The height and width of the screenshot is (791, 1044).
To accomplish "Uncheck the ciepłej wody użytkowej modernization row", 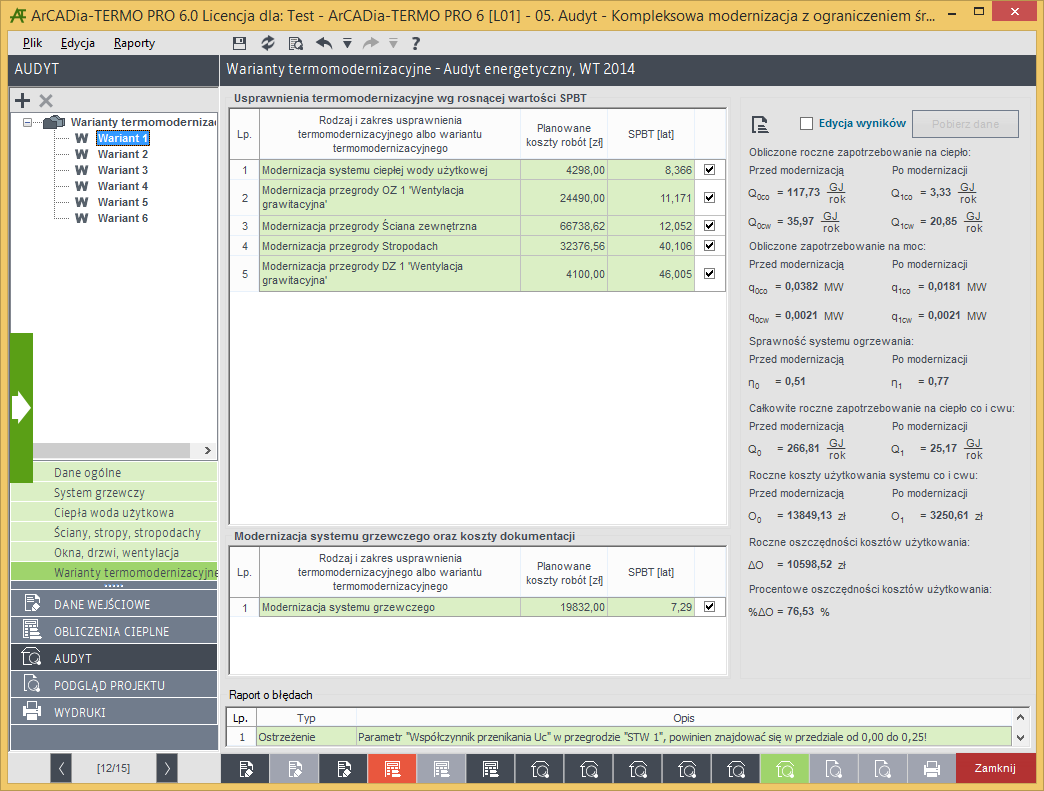I will tap(710, 170).
